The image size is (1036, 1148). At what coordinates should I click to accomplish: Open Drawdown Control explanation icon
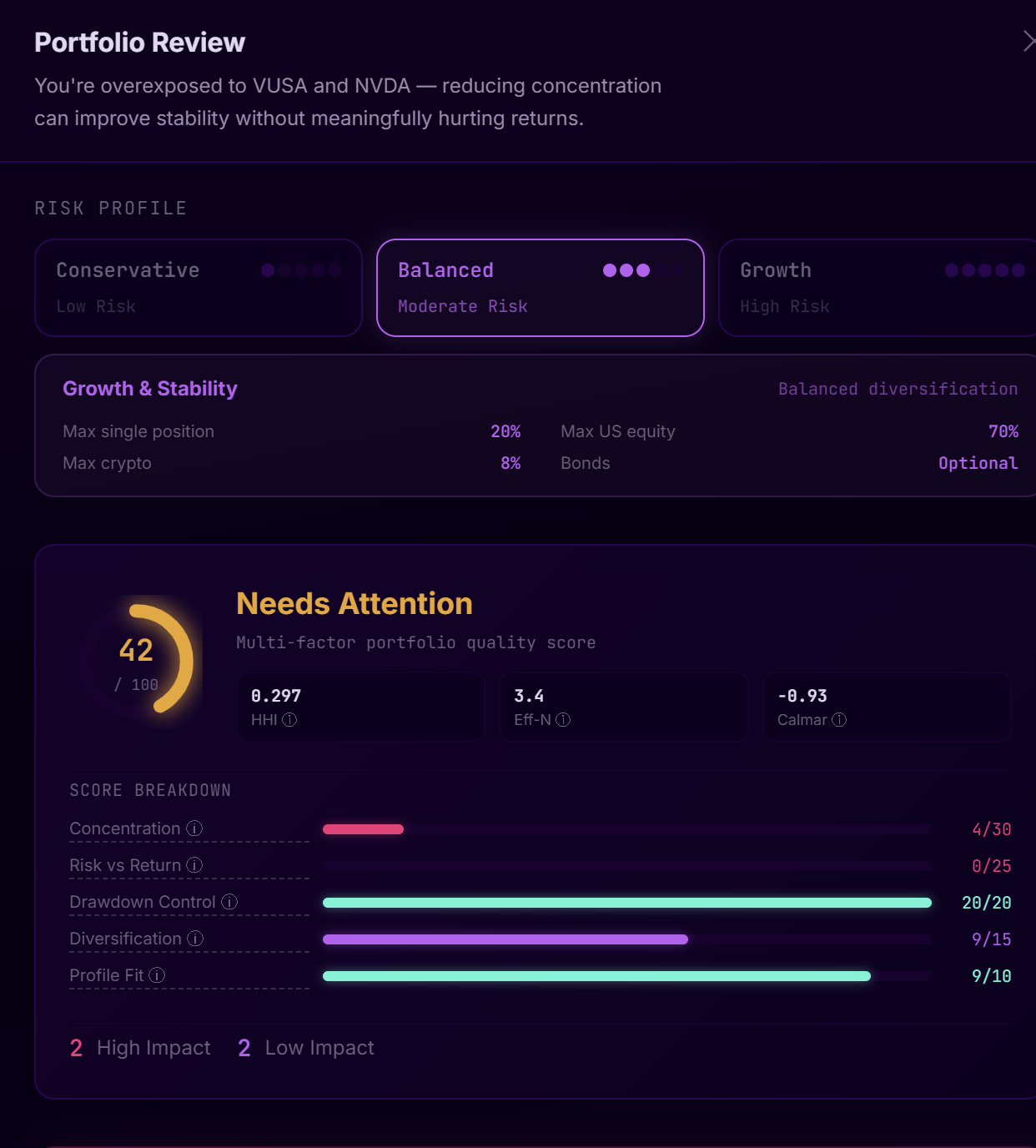coord(229,903)
